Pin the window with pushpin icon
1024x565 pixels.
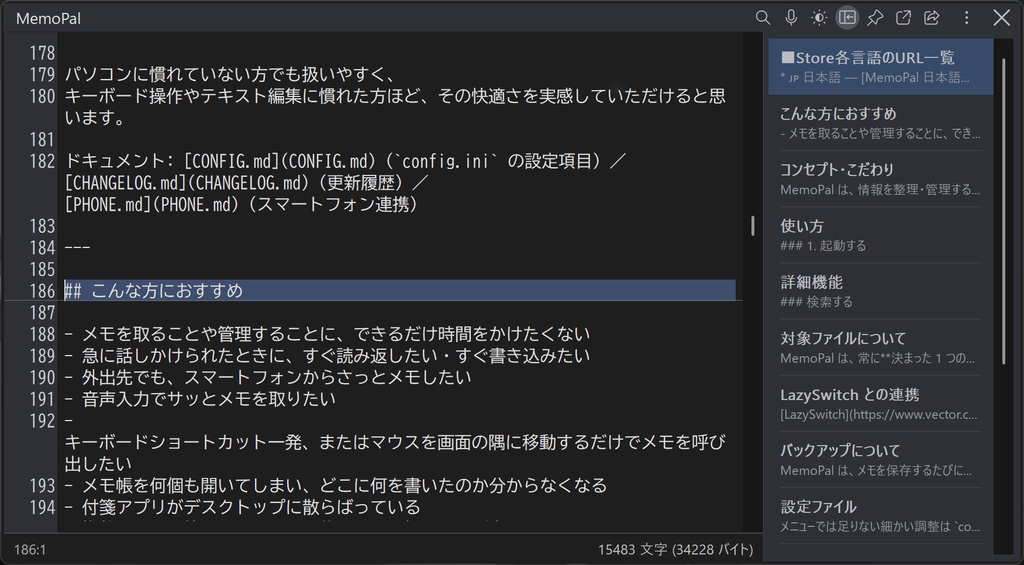[x=875, y=18]
